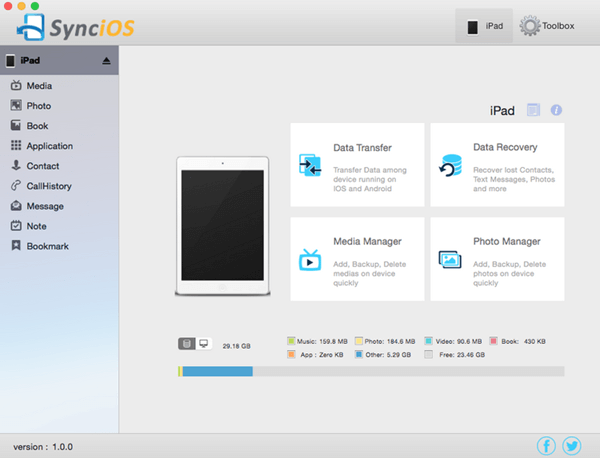Go to the Book sidebar item
600x458 pixels.
tap(38, 126)
